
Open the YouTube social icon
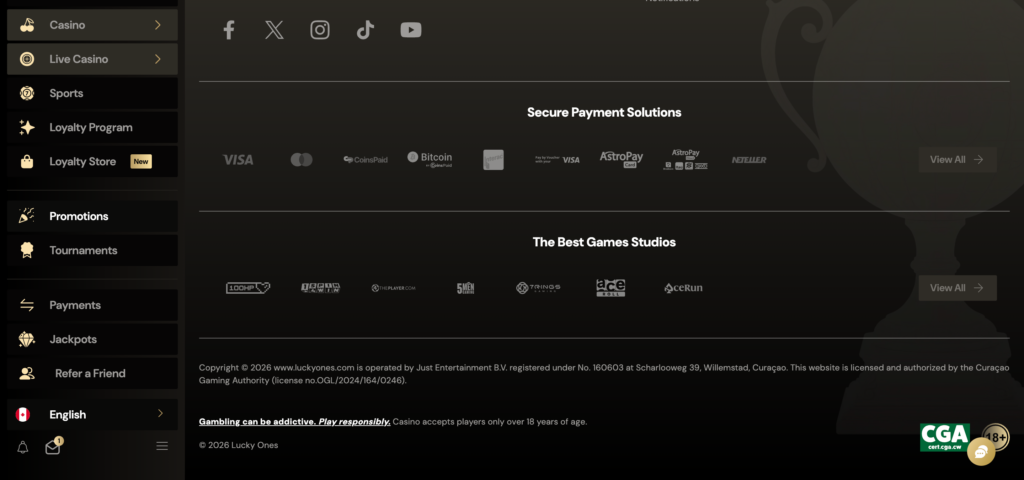point(411,30)
